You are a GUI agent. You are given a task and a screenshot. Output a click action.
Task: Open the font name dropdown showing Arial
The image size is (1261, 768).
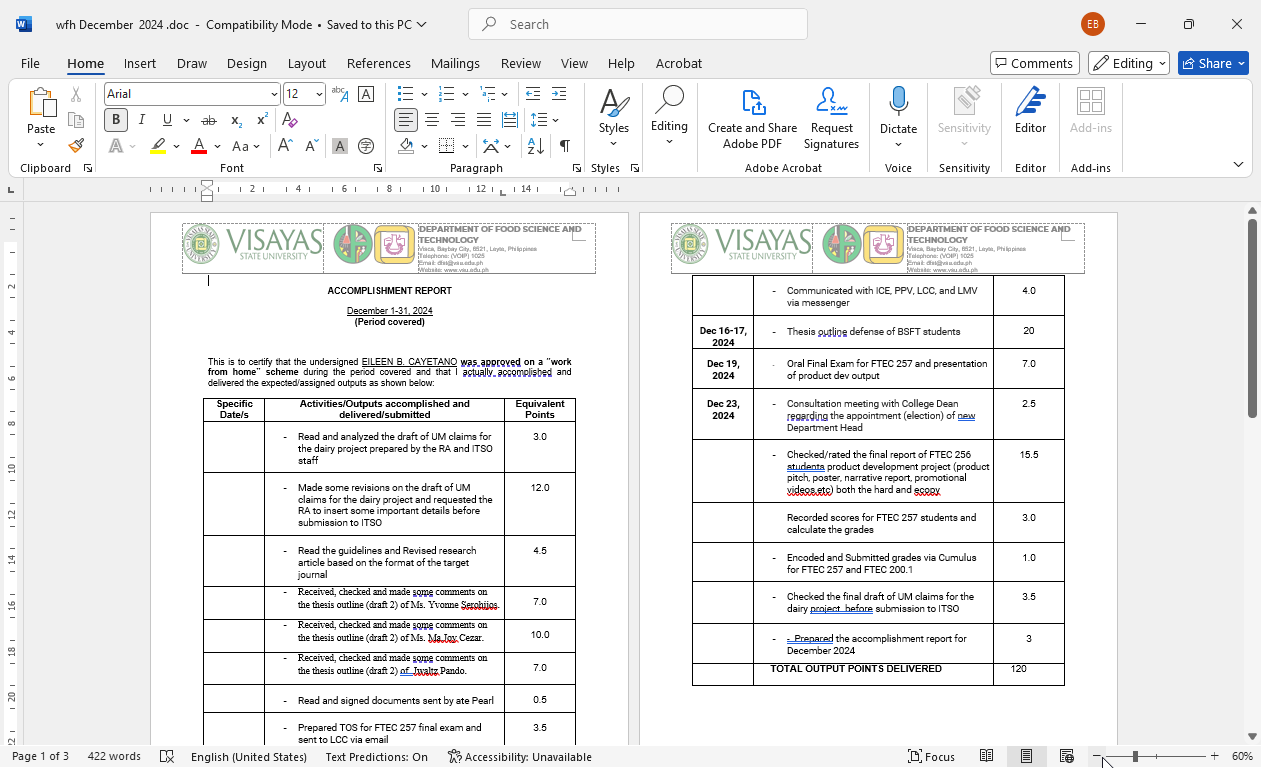273,94
